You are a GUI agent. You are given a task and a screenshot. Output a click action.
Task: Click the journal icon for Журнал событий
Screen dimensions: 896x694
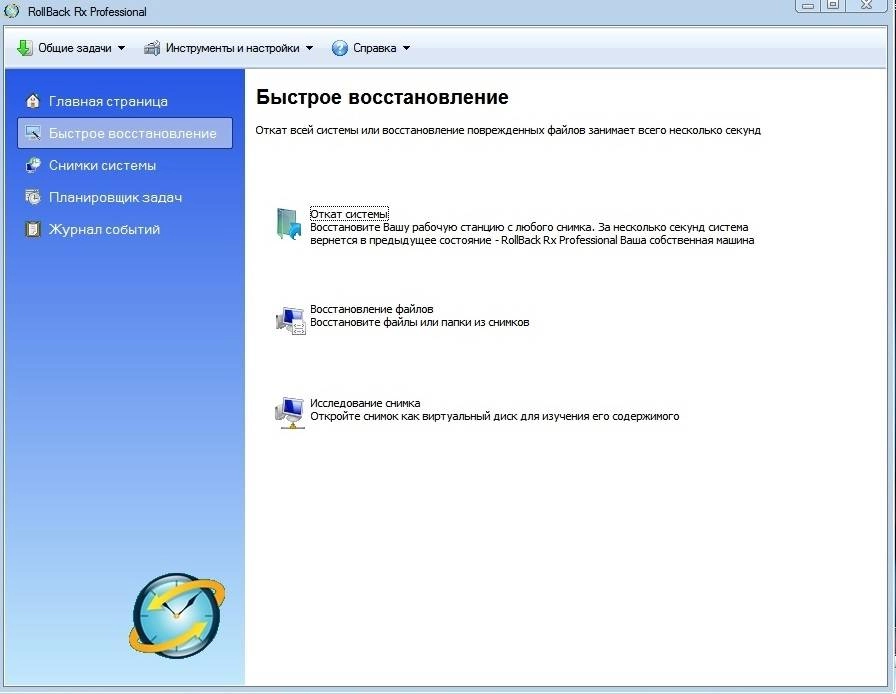(x=33, y=229)
